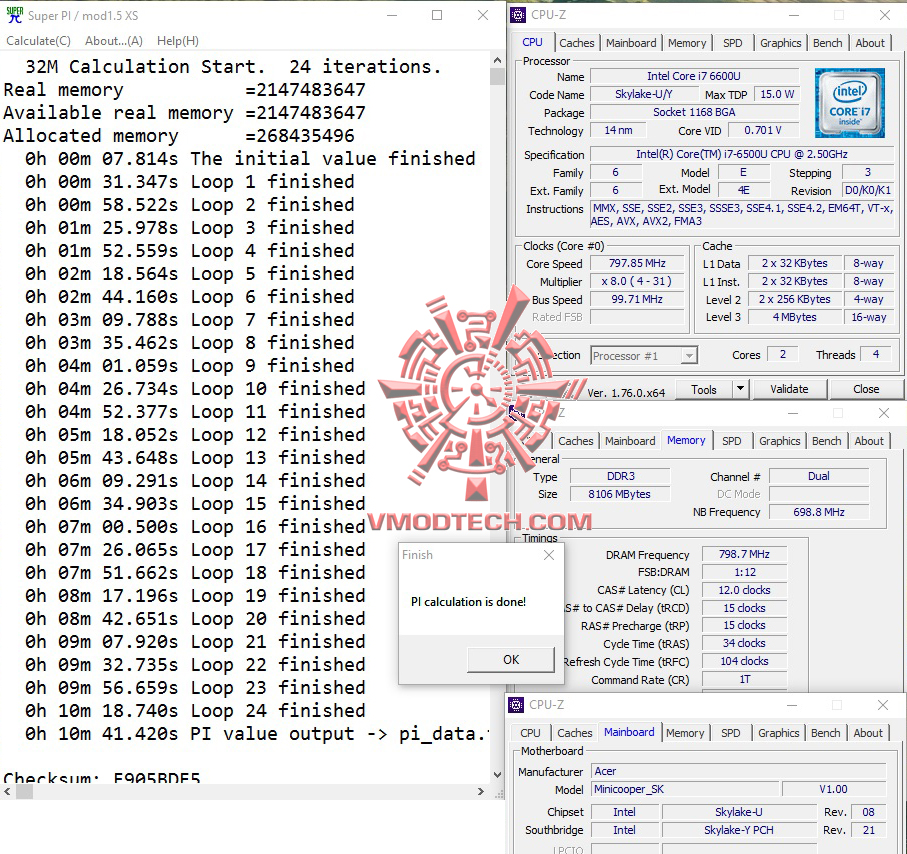Image resolution: width=907 pixels, height=854 pixels.
Task: Click Graphics tab in bottom CPU-Z Mainboard window
Action: tap(779, 733)
